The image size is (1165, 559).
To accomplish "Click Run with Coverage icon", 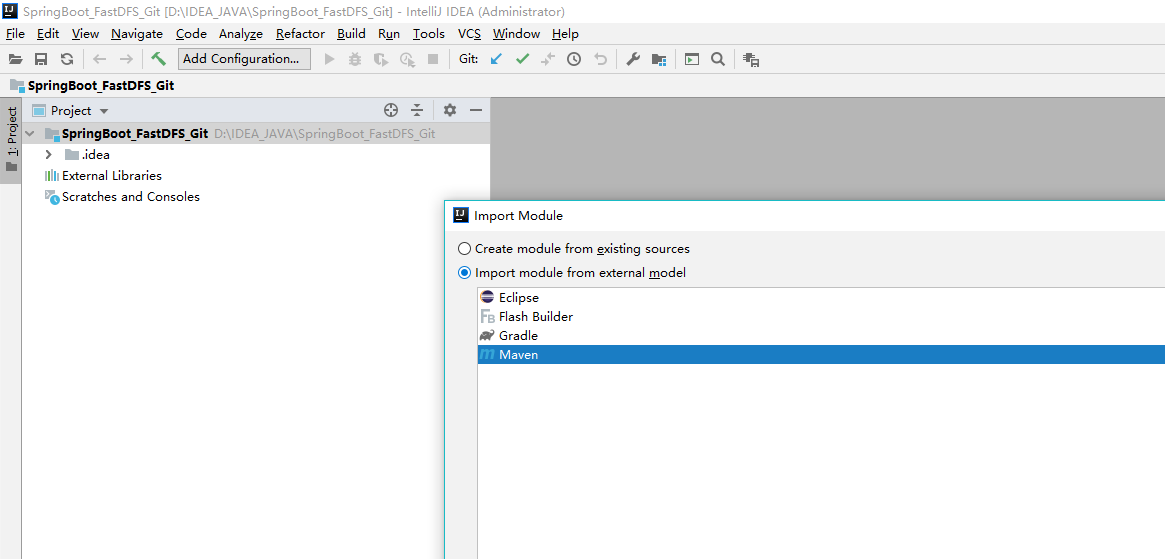I will pos(381,59).
